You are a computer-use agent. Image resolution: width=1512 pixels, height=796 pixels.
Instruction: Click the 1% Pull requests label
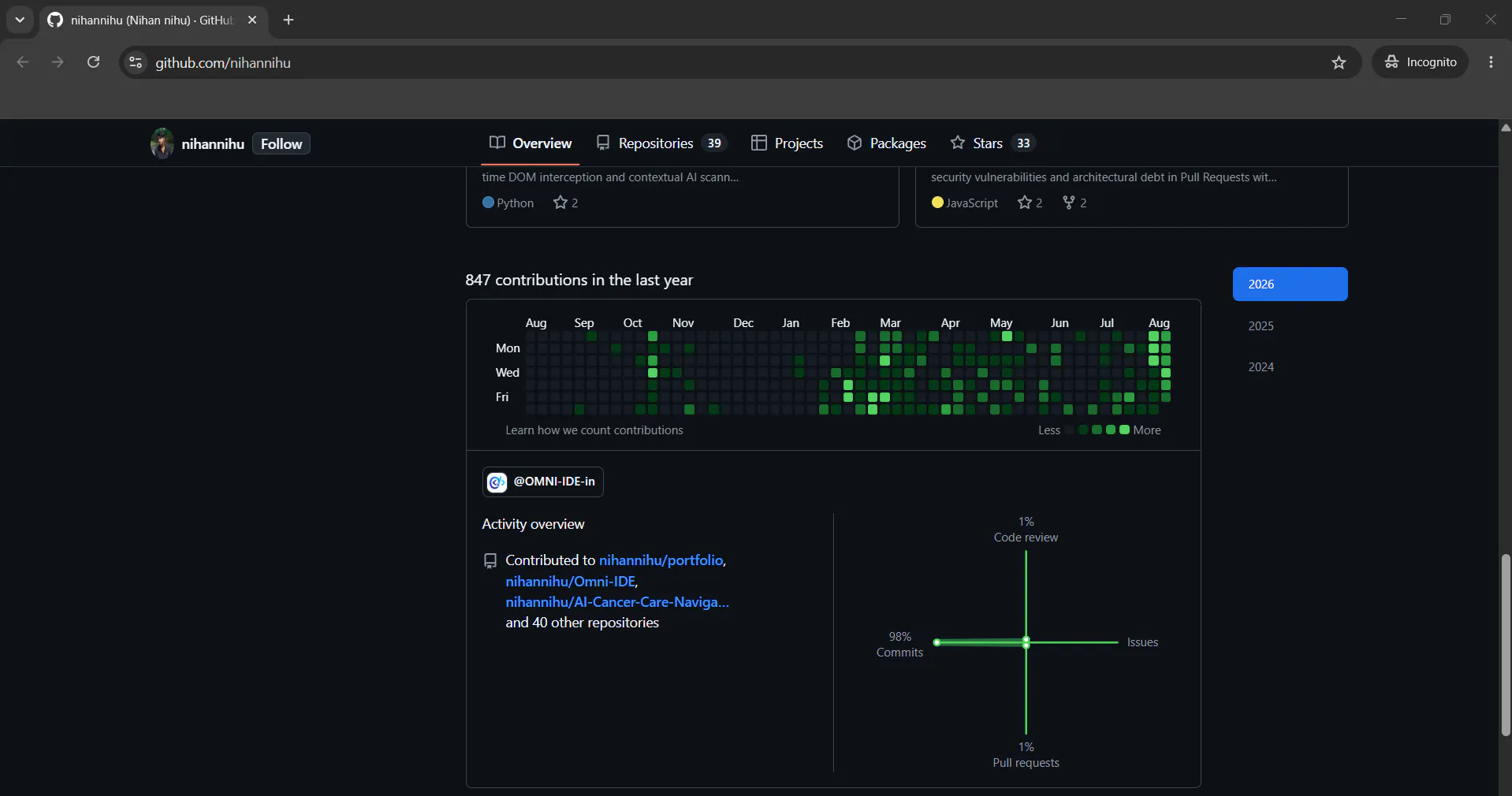coord(1026,755)
